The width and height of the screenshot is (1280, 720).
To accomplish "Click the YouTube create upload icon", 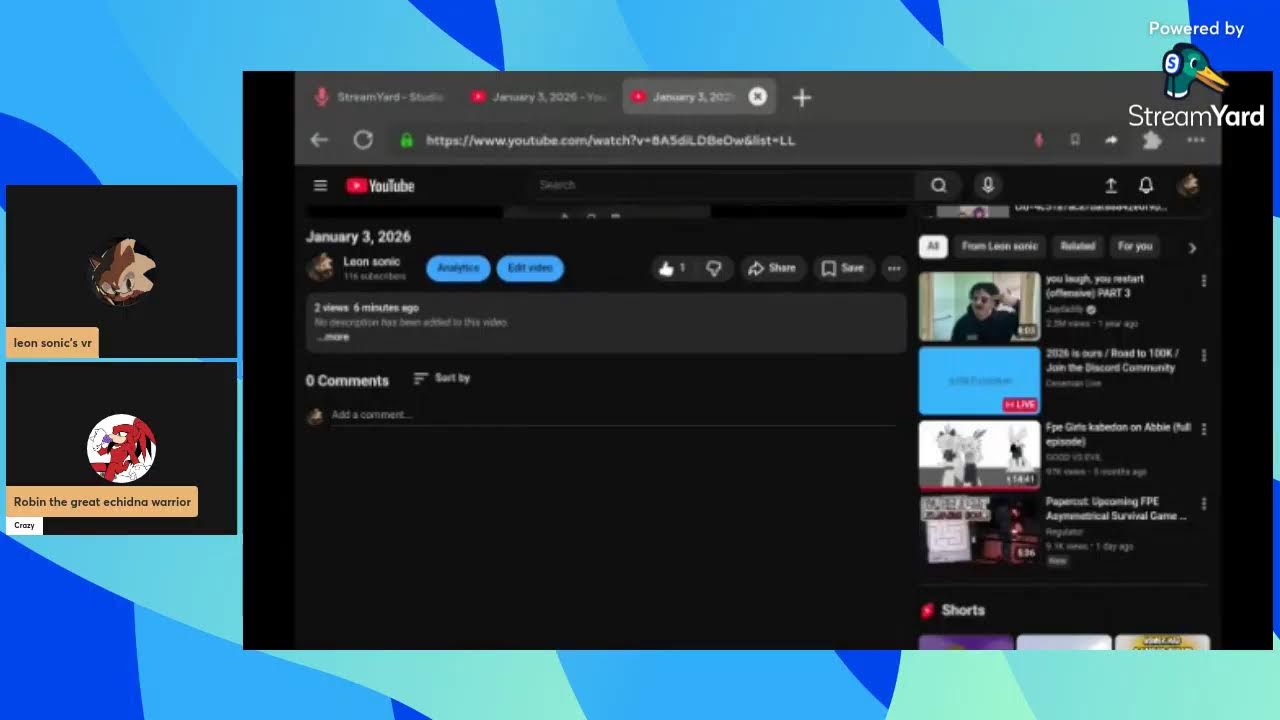I will 1110,185.
